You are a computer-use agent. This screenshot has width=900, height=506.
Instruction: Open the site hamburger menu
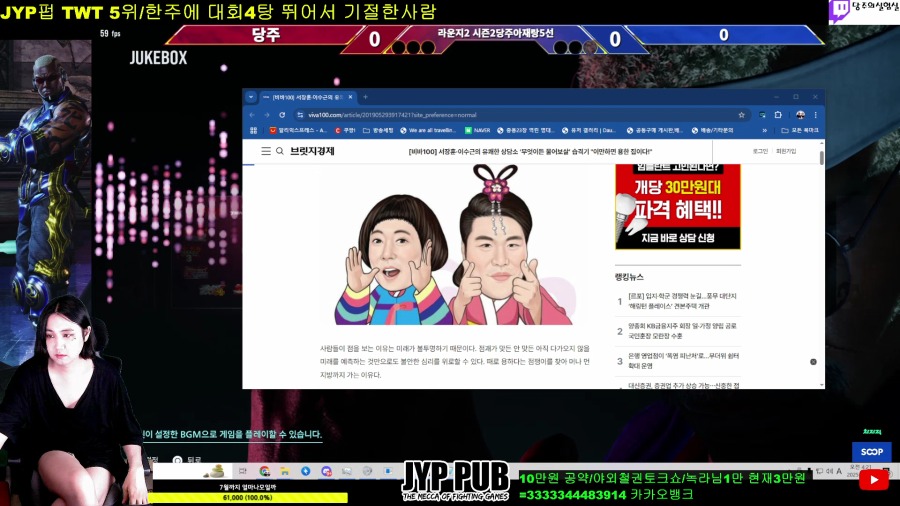[266, 151]
